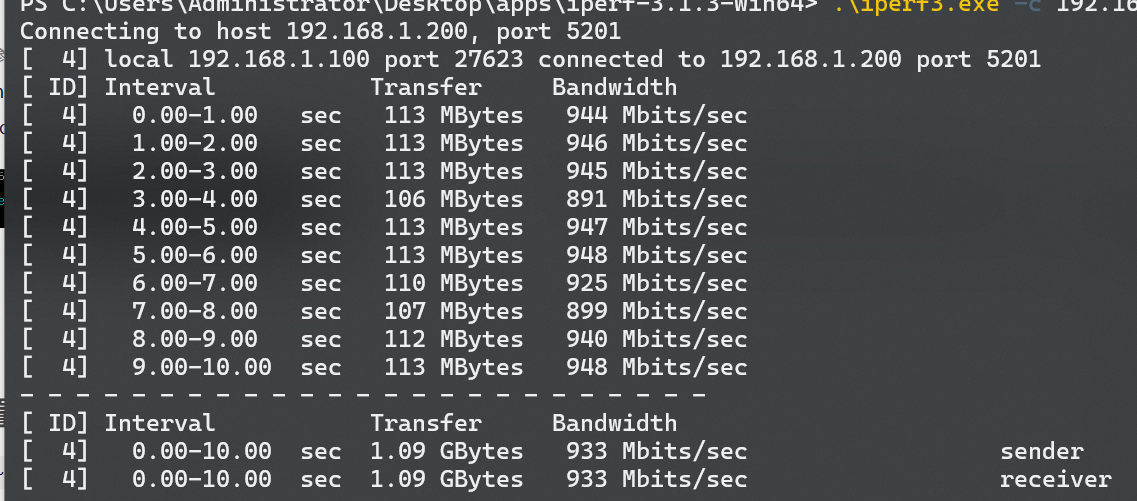Click the upper Transfer column header
The height and width of the screenshot is (501, 1137).
click(x=426, y=87)
